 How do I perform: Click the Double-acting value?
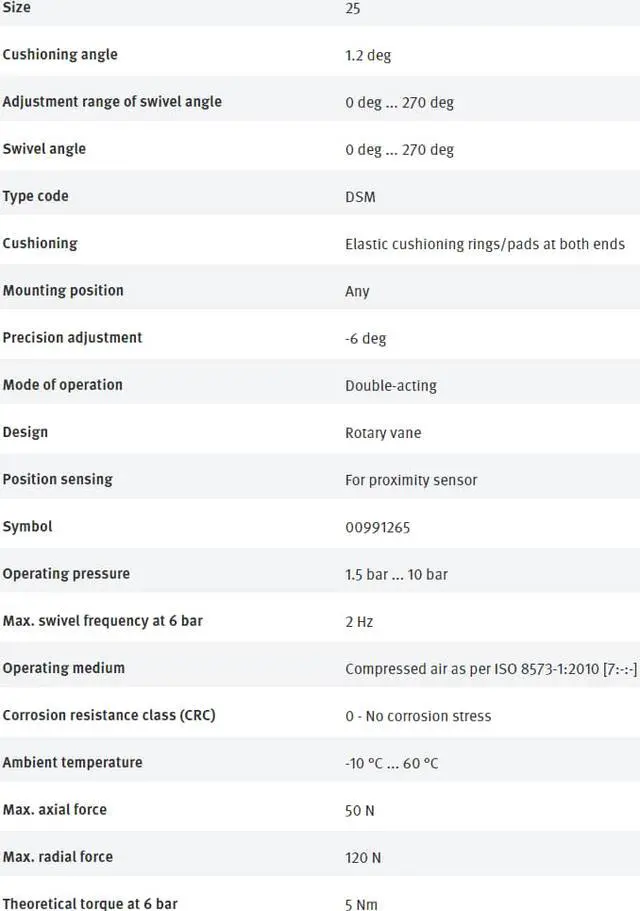click(x=390, y=386)
